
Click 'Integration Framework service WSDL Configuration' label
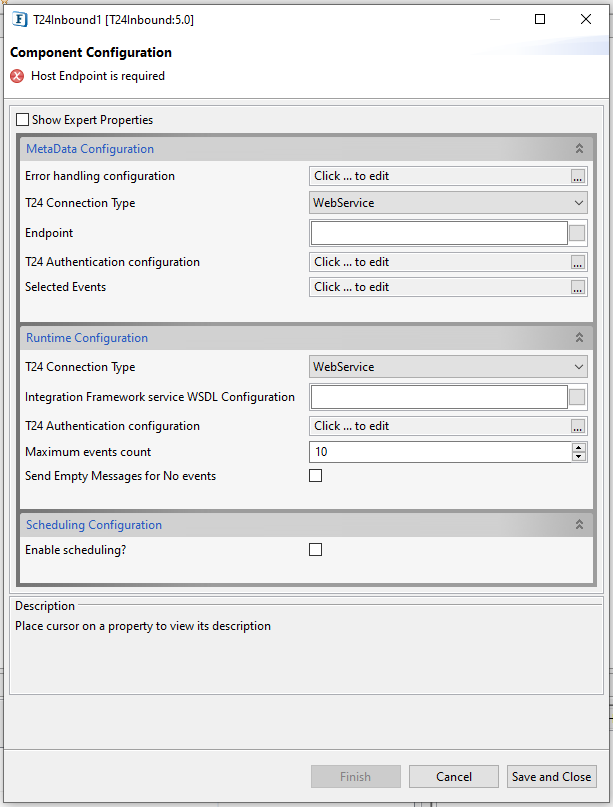(160, 397)
